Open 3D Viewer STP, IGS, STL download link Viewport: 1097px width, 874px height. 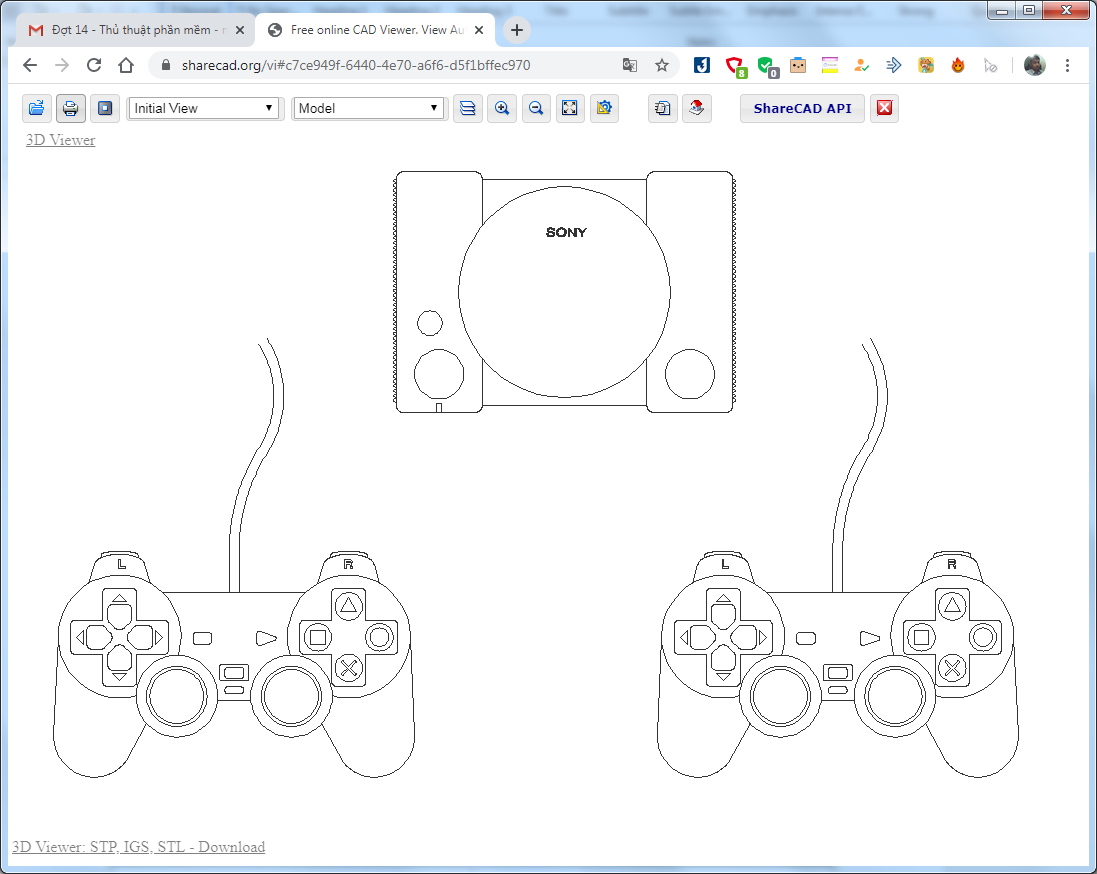click(138, 847)
